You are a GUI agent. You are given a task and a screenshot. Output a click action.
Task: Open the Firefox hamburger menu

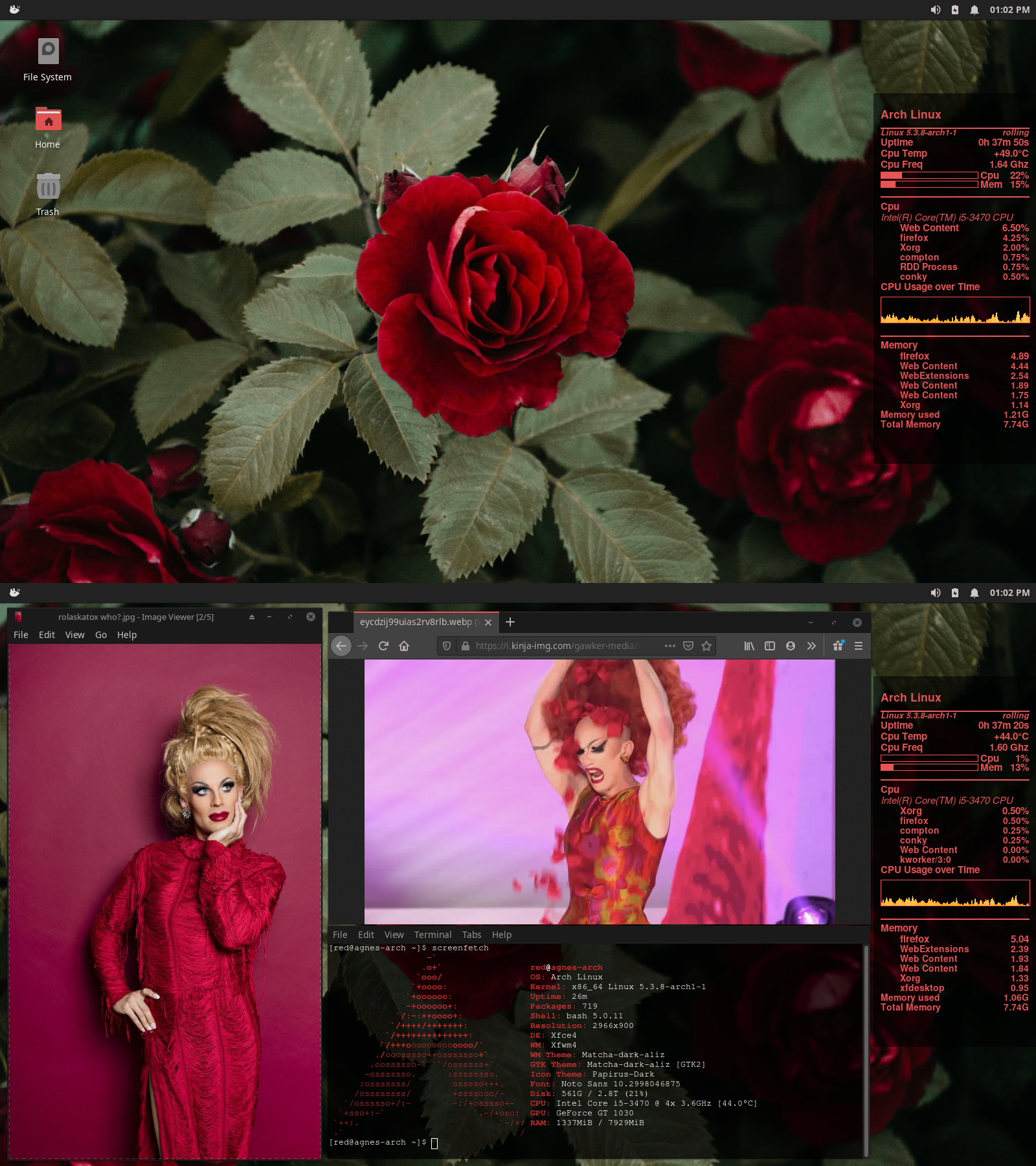point(859,646)
